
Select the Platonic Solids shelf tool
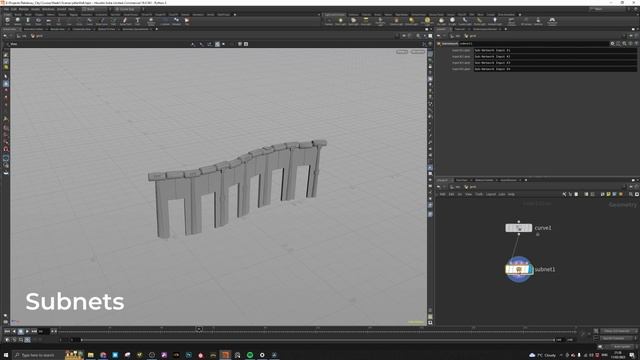151,21
